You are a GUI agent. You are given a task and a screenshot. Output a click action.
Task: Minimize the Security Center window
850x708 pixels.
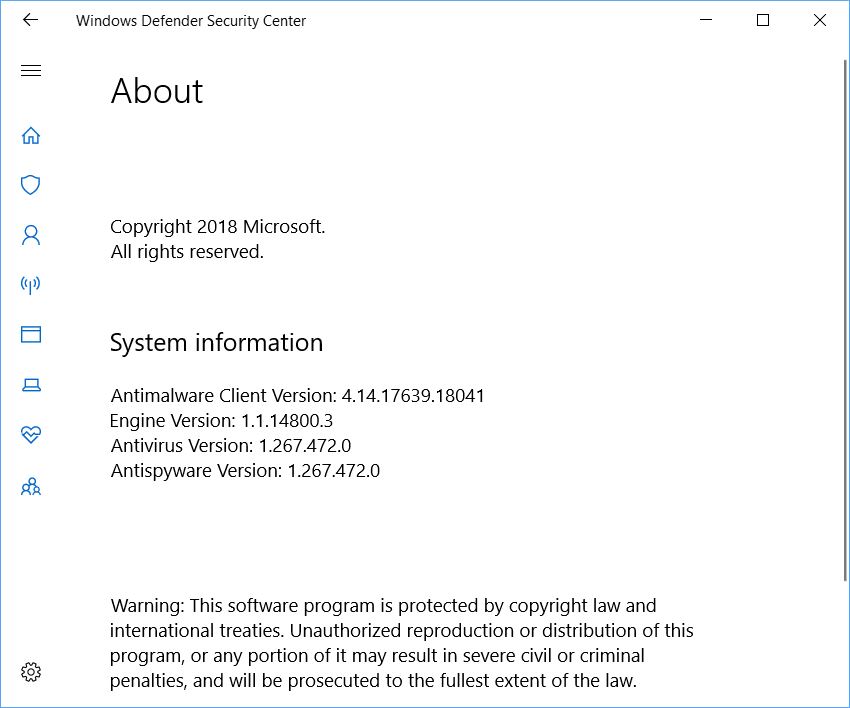[706, 20]
